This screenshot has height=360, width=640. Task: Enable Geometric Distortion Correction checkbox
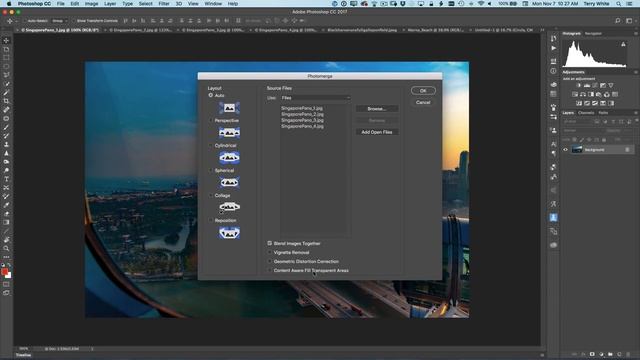(270, 261)
